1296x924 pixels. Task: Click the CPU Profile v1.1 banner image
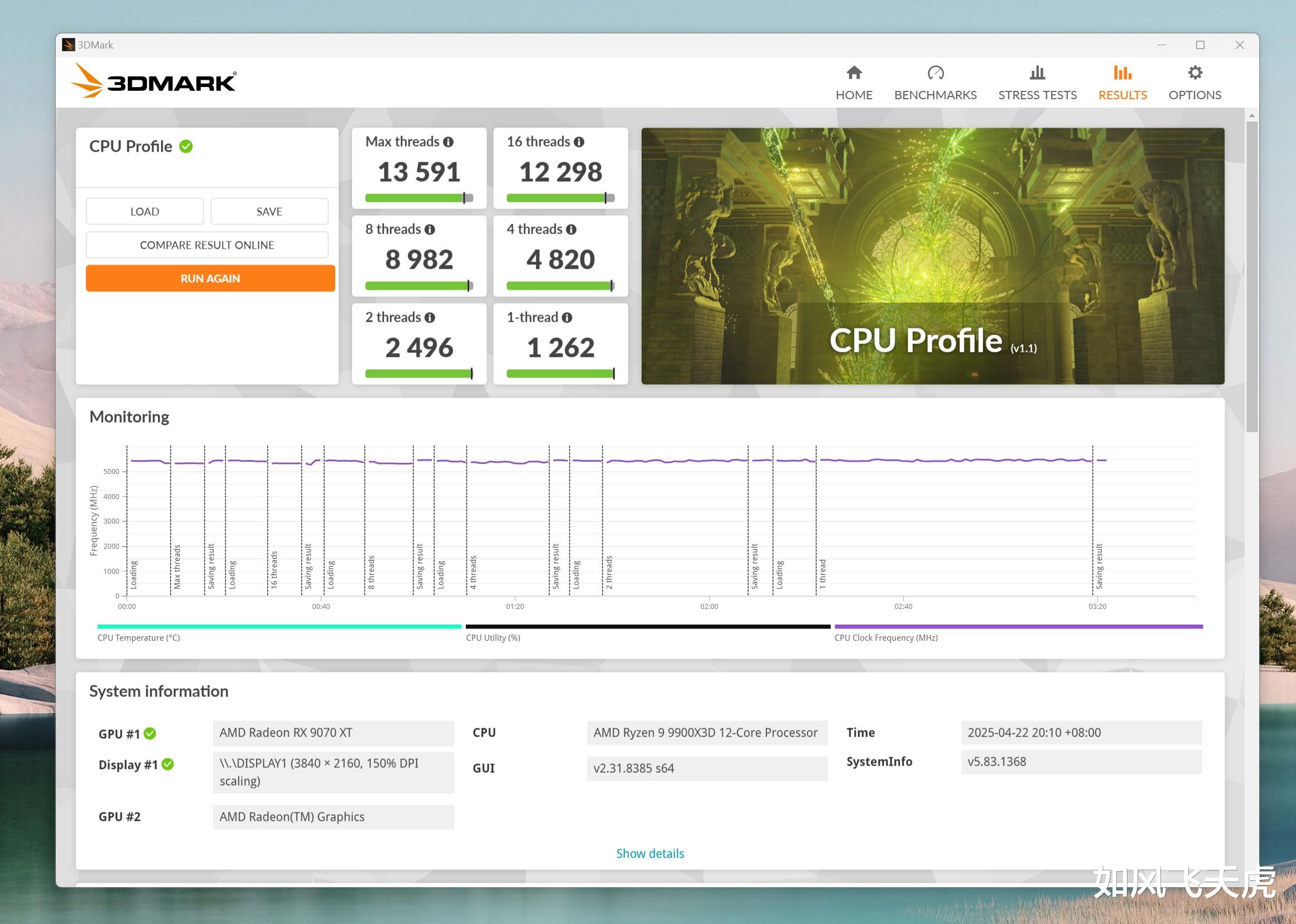[932, 256]
